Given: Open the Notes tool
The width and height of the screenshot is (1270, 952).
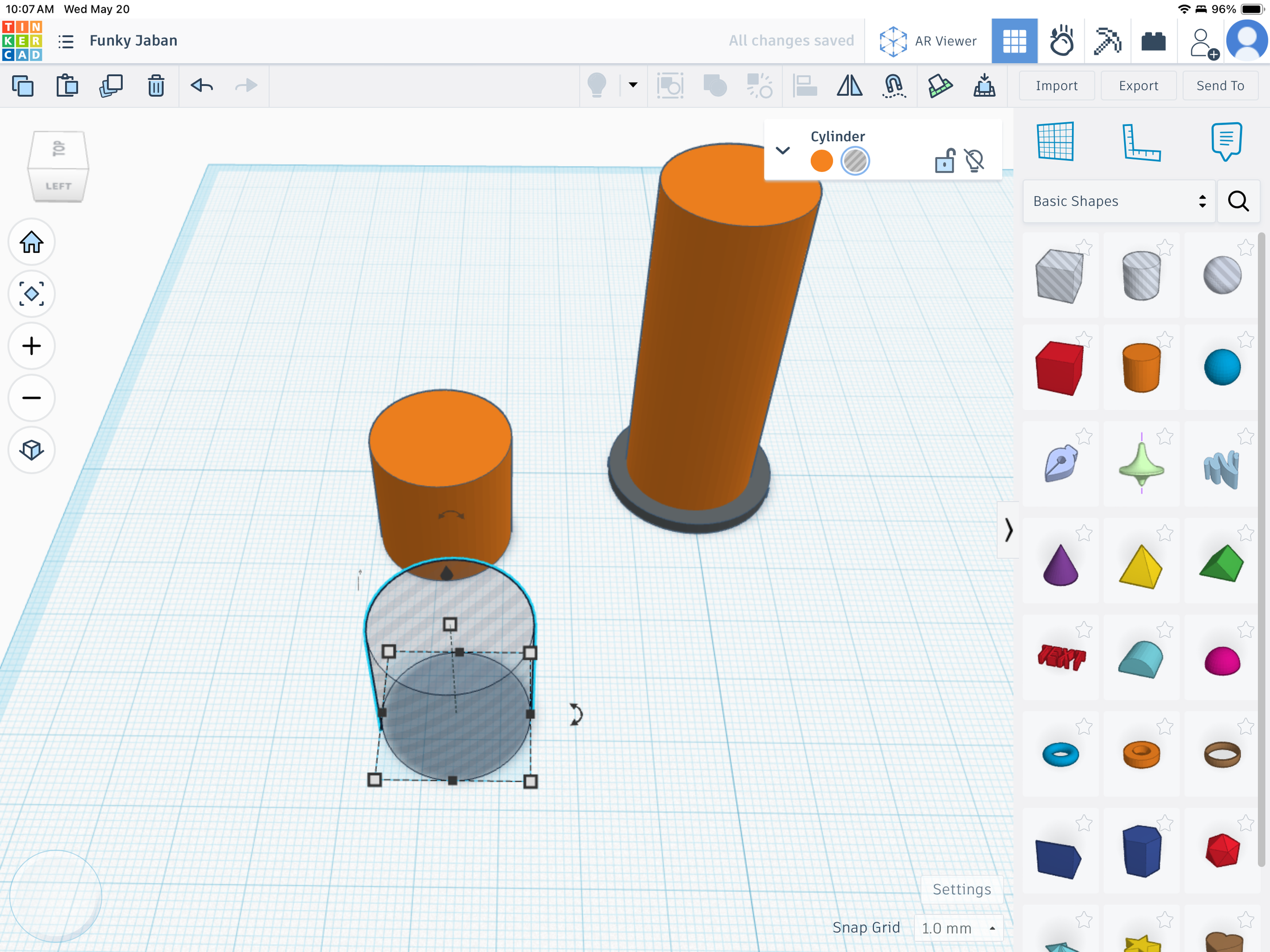Looking at the screenshot, I should coord(1227,141).
